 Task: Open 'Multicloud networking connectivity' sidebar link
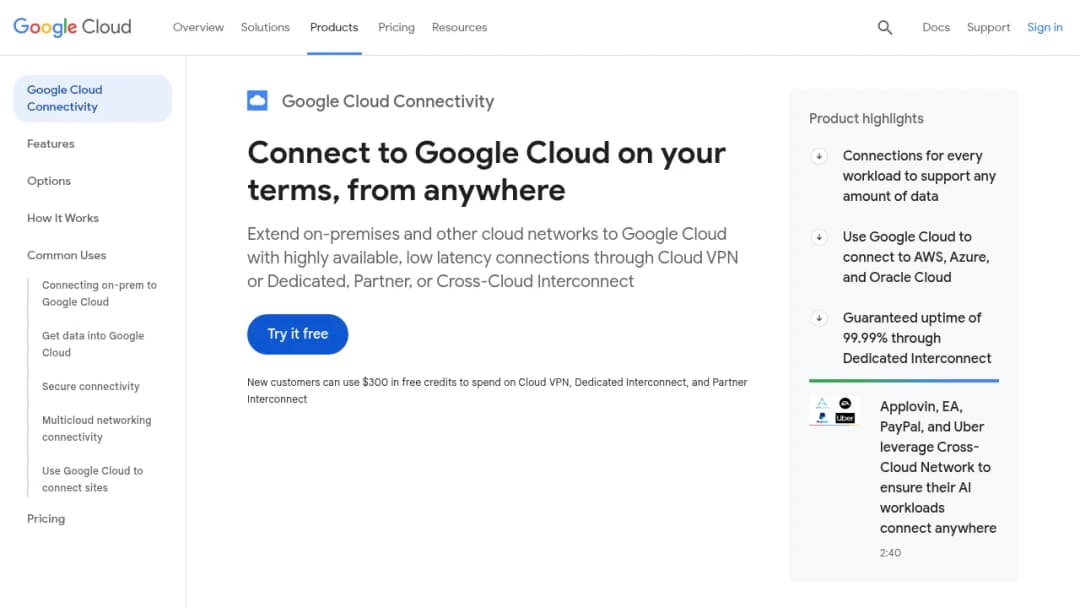click(96, 428)
